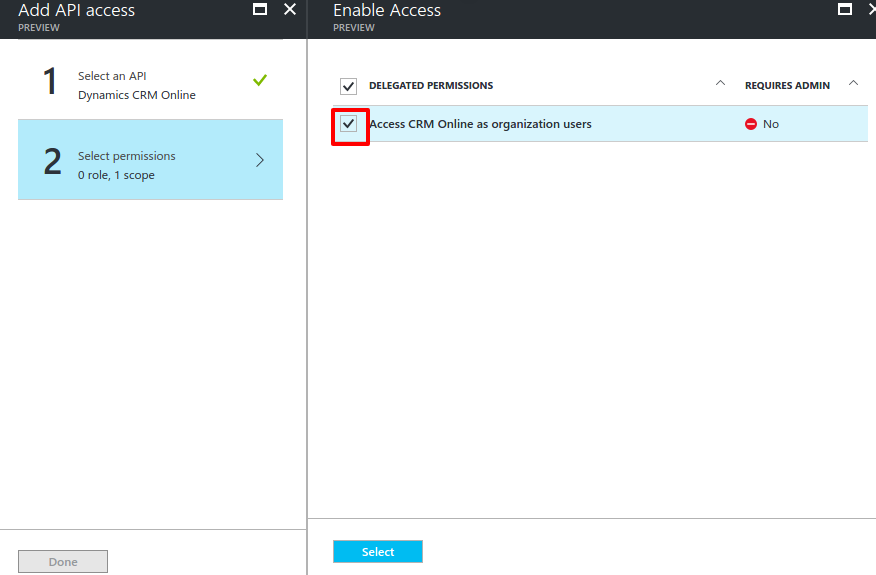Click the Done button

tap(63, 562)
